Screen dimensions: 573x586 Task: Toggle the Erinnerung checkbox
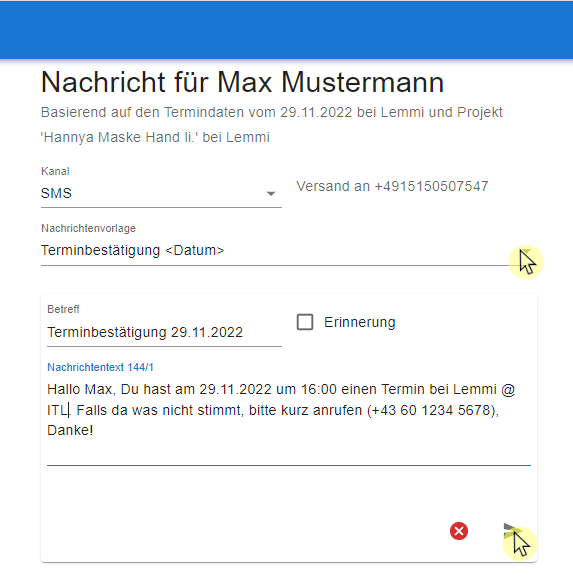coord(305,322)
